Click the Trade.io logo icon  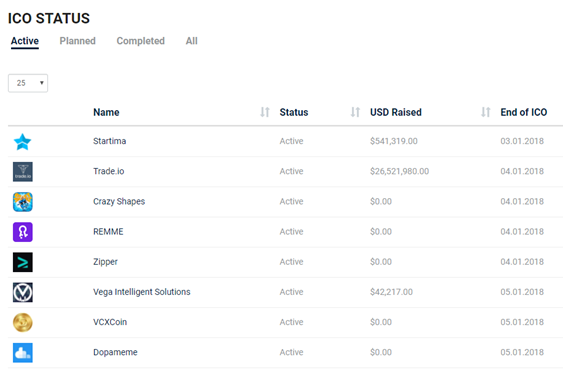pyautogui.click(x=23, y=172)
